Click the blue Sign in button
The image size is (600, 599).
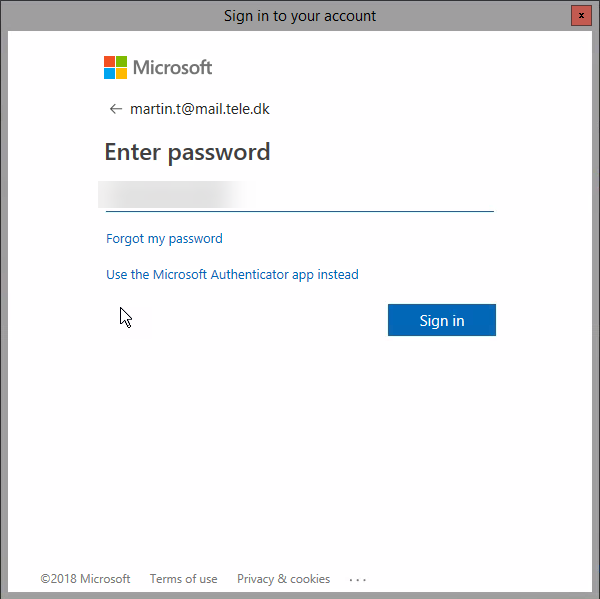click(442, 320)
